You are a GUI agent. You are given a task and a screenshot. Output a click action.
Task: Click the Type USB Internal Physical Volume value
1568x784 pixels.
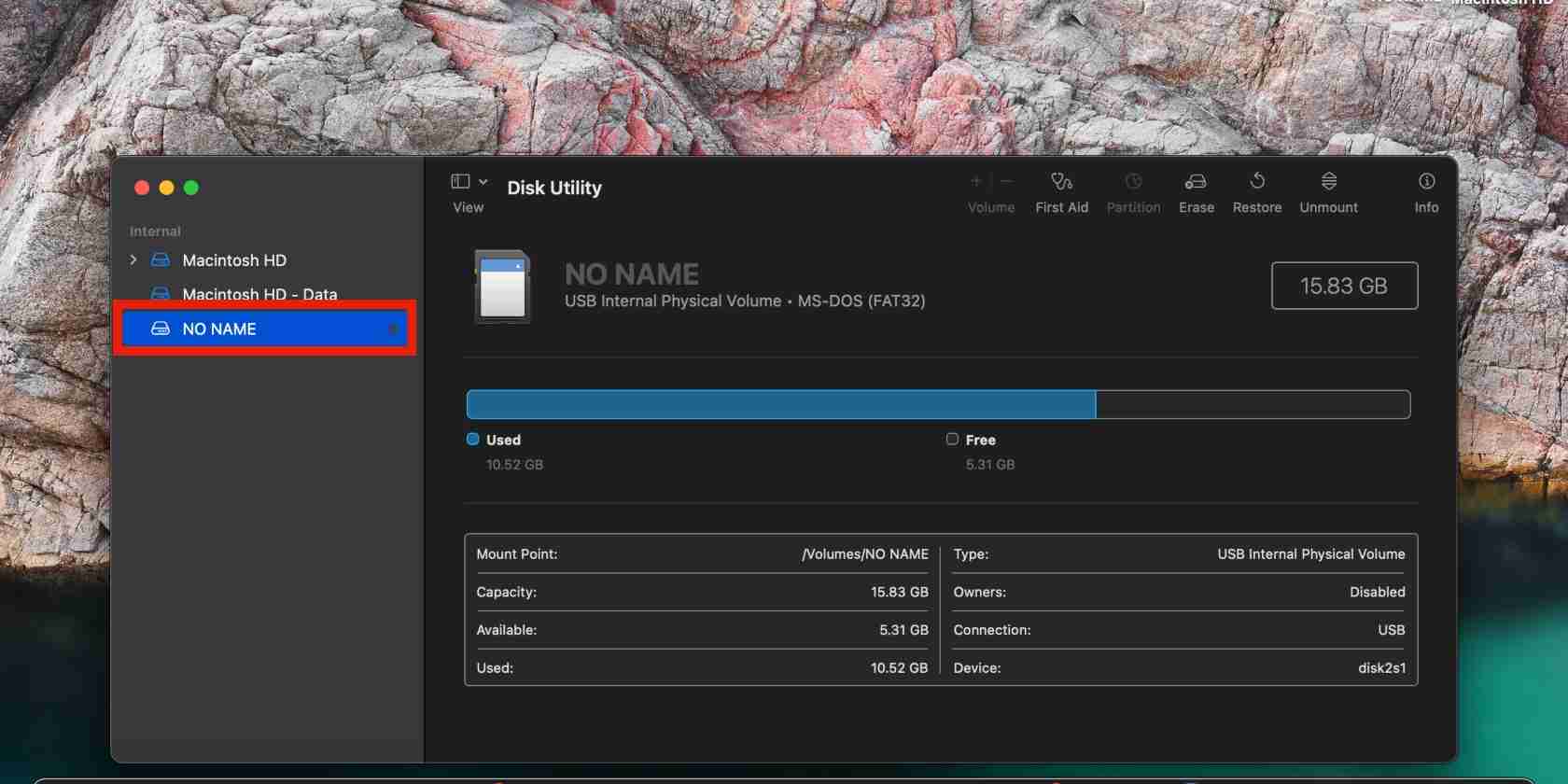(1310, 554)
